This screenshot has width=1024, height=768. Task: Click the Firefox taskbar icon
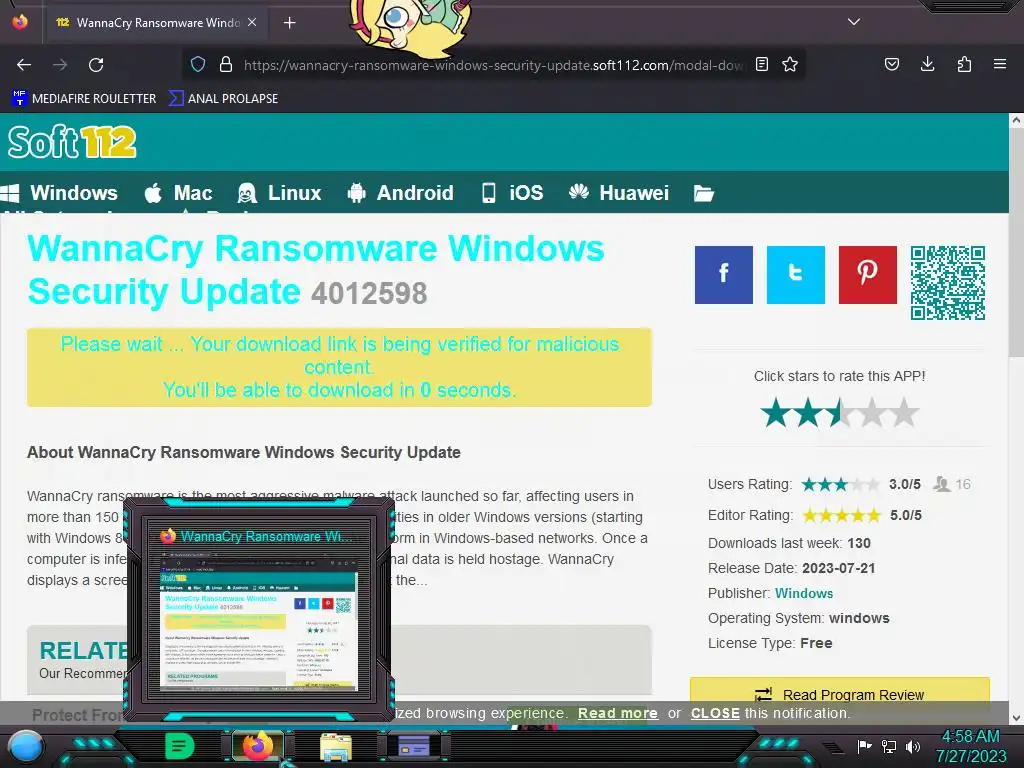(x=258, y=746)
